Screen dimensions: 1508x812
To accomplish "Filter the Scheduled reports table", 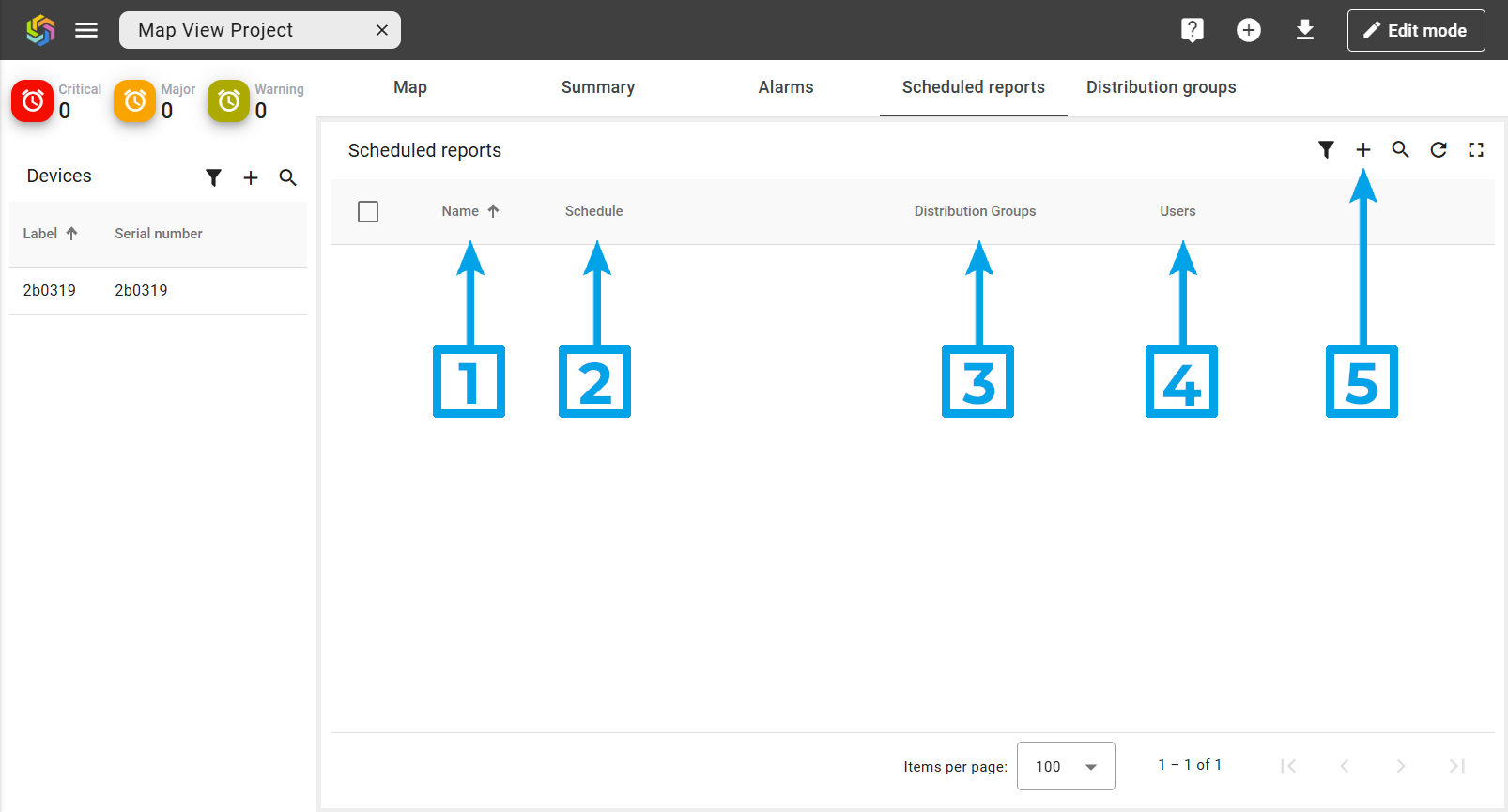I will click(1326, 150).
